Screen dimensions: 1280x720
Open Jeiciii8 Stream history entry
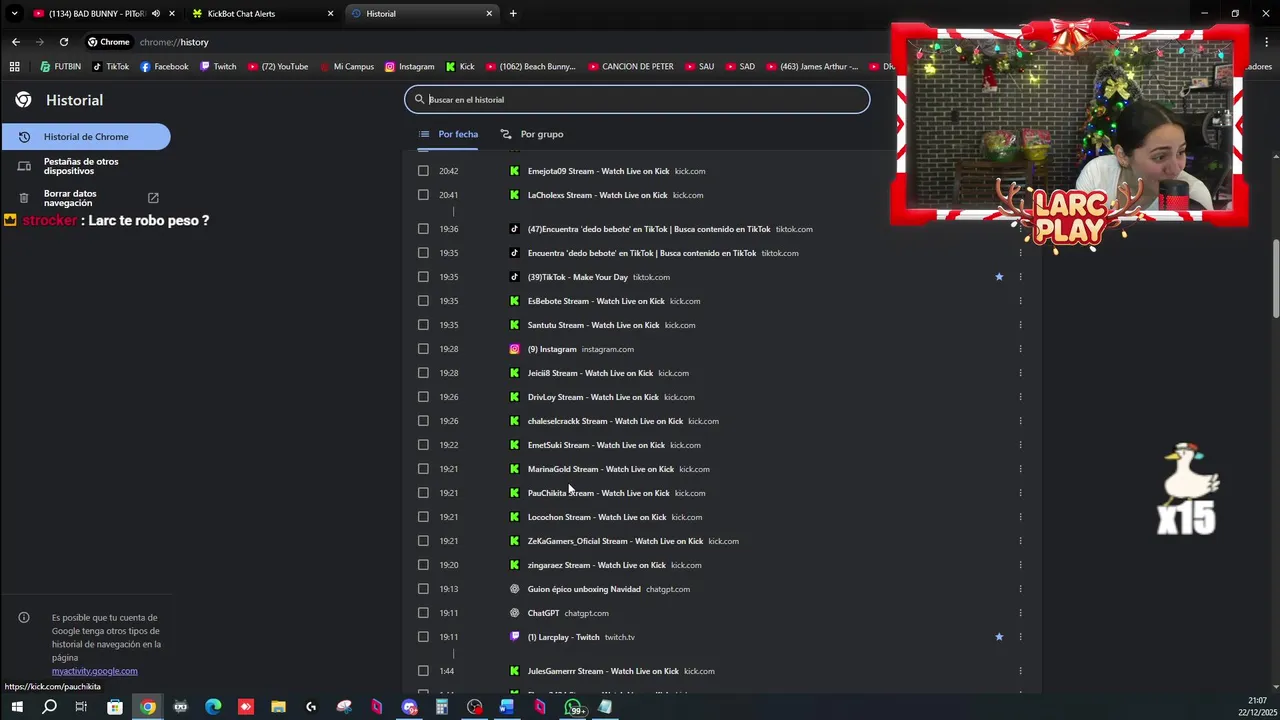(590, 373)
